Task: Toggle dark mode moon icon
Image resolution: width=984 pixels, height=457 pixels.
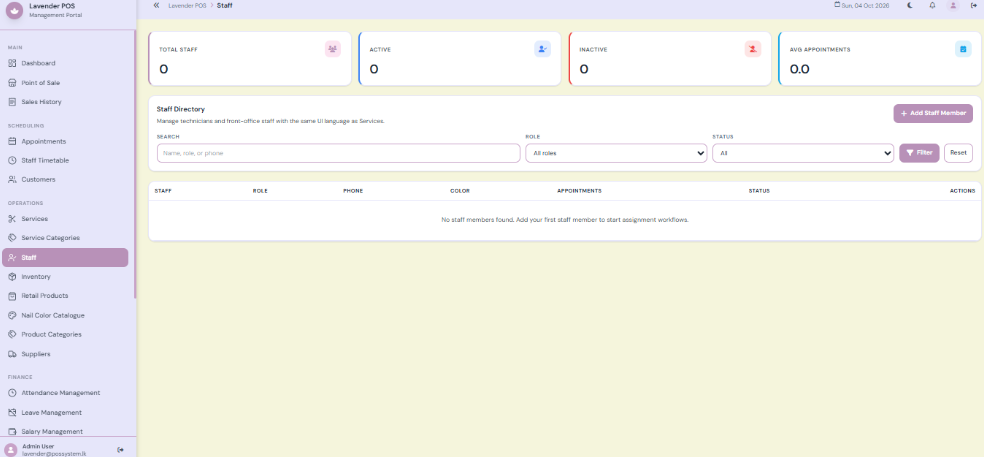Action: (910, 5)
